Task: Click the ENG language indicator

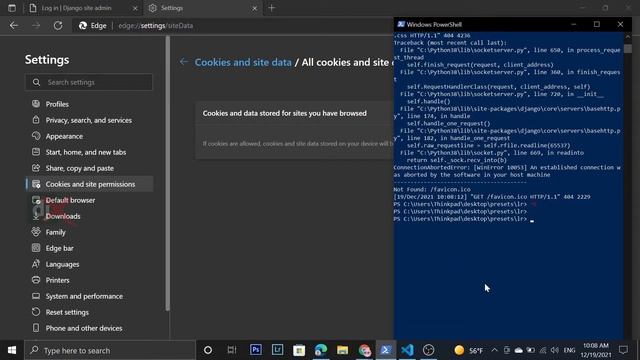Action: [569, 350]
